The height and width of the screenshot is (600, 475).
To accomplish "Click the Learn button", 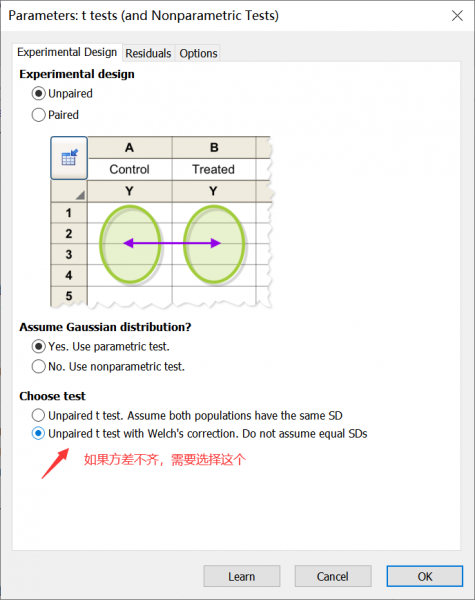I will coord(242,576).
